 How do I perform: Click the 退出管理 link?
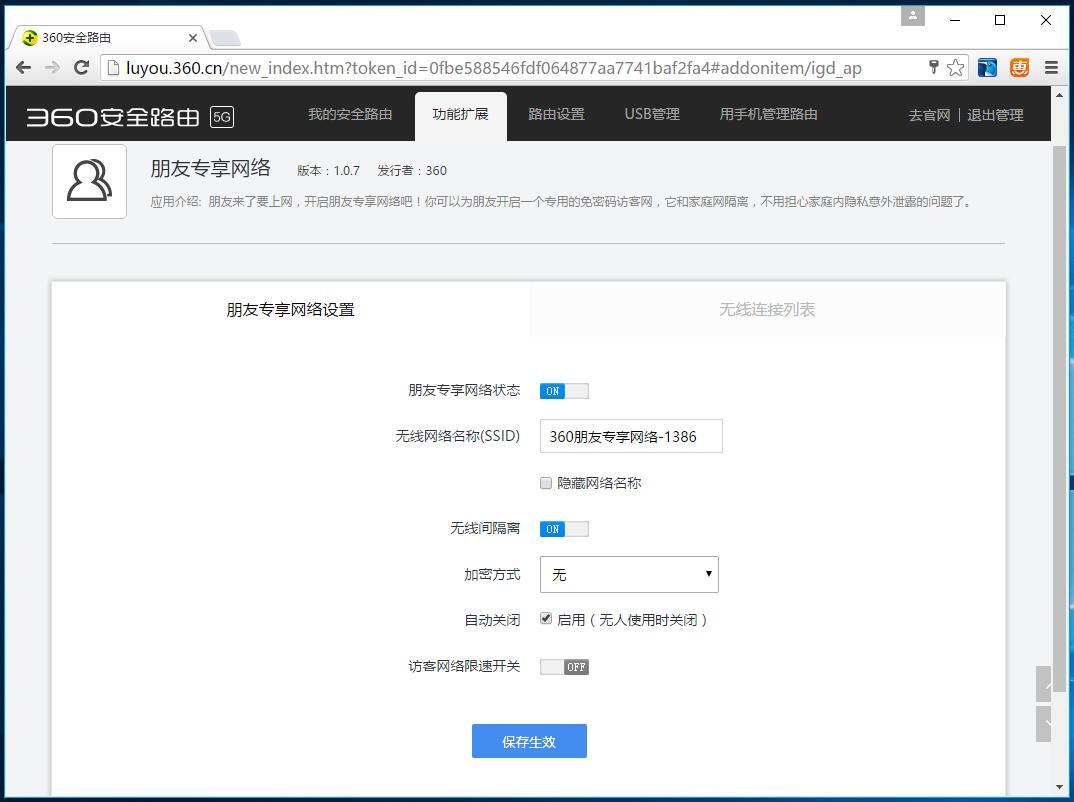pyautogui.click(x=996, y=114)
